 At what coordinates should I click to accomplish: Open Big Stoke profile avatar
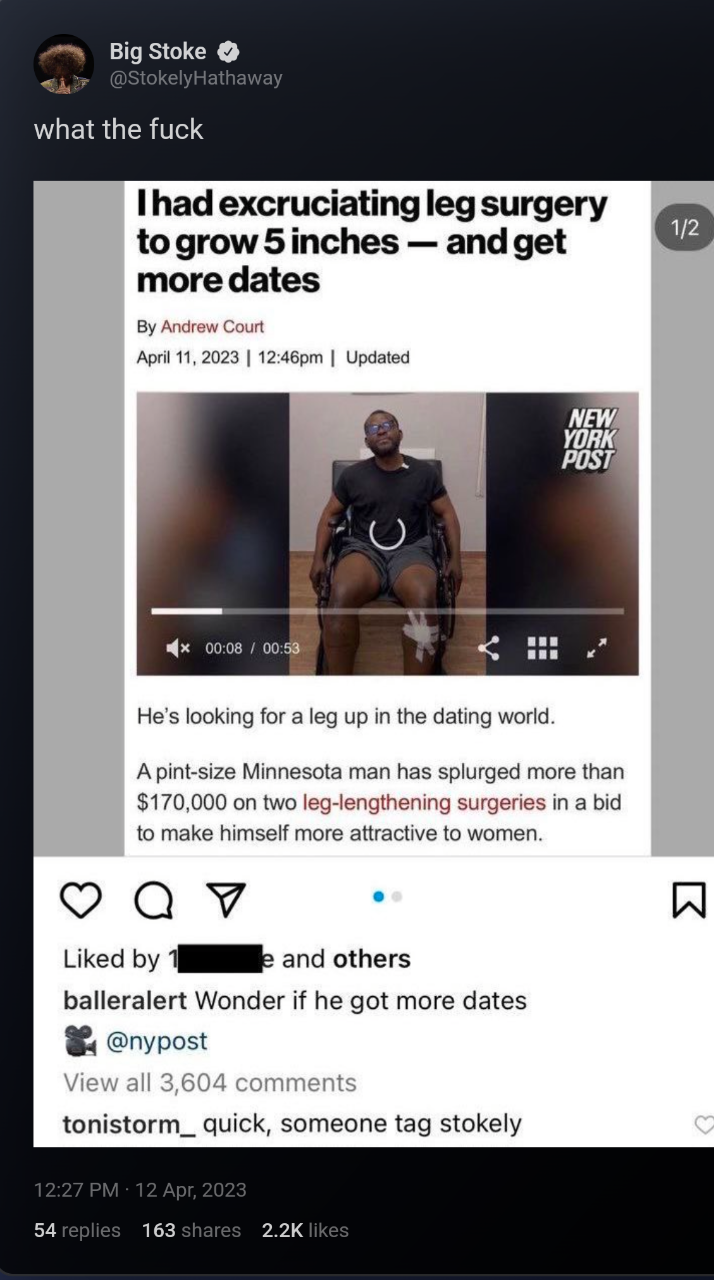64,64
